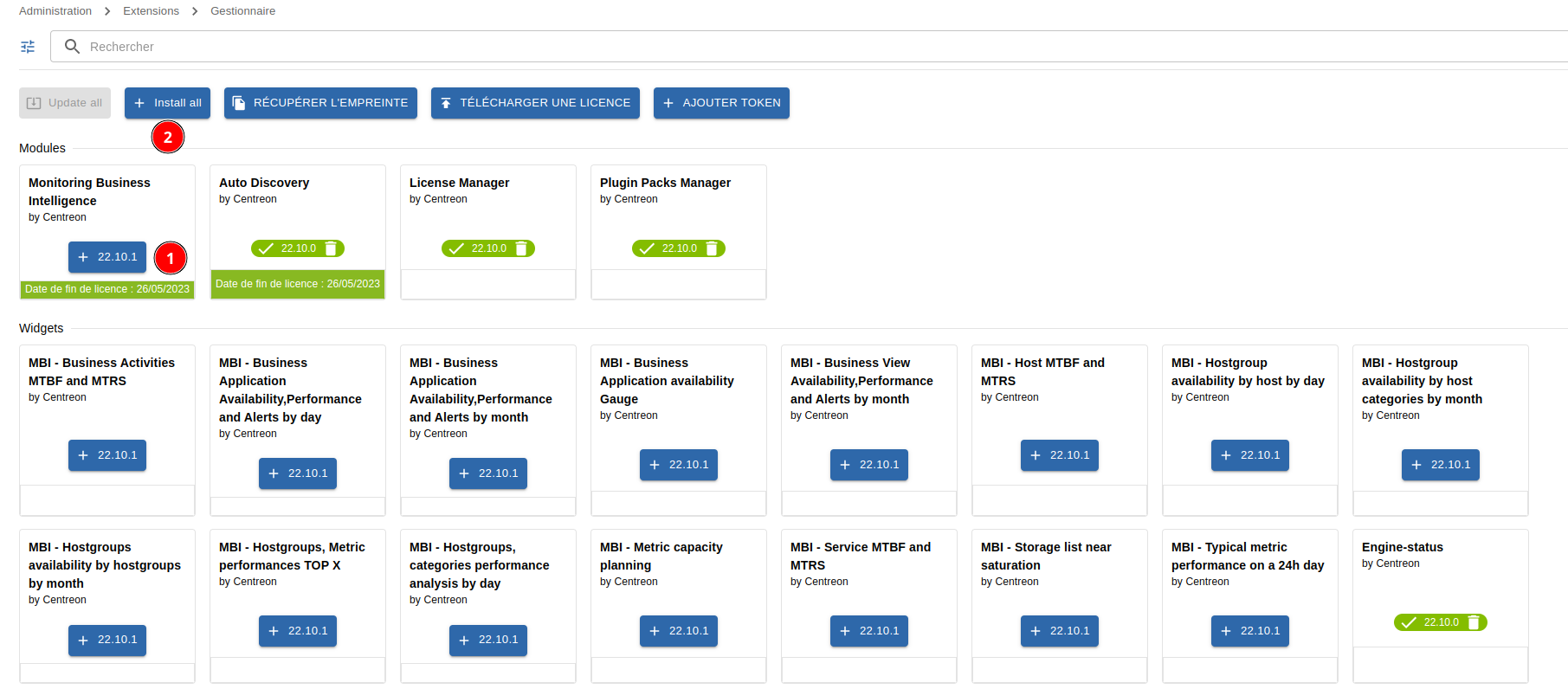Screen dimensions: 1568x689
Task: Click Engine-status installed checkmark icon
Action: (x=1409, y=622)
